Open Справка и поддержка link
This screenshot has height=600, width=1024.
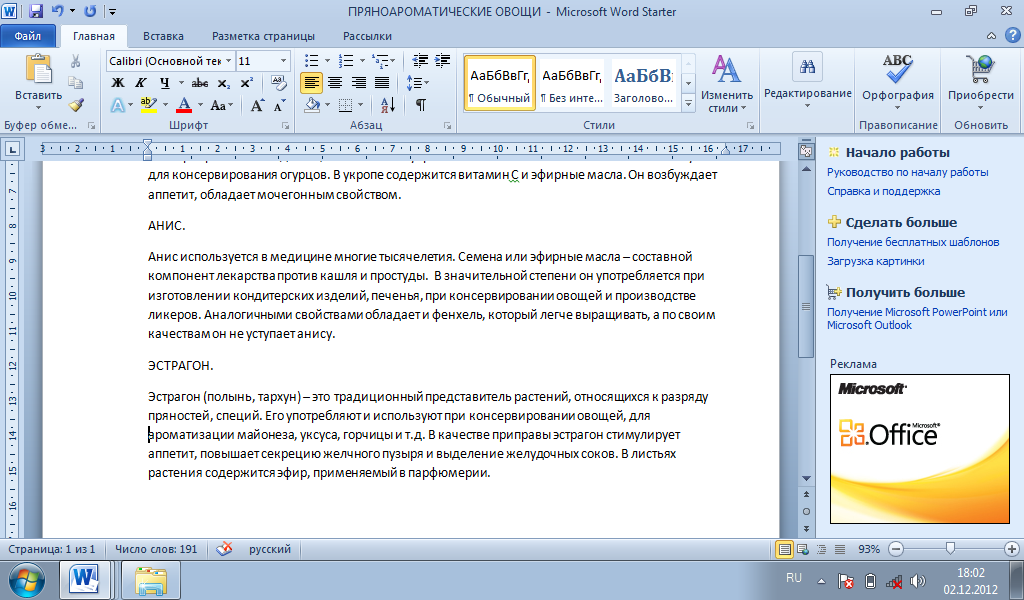tap(884, 191)
